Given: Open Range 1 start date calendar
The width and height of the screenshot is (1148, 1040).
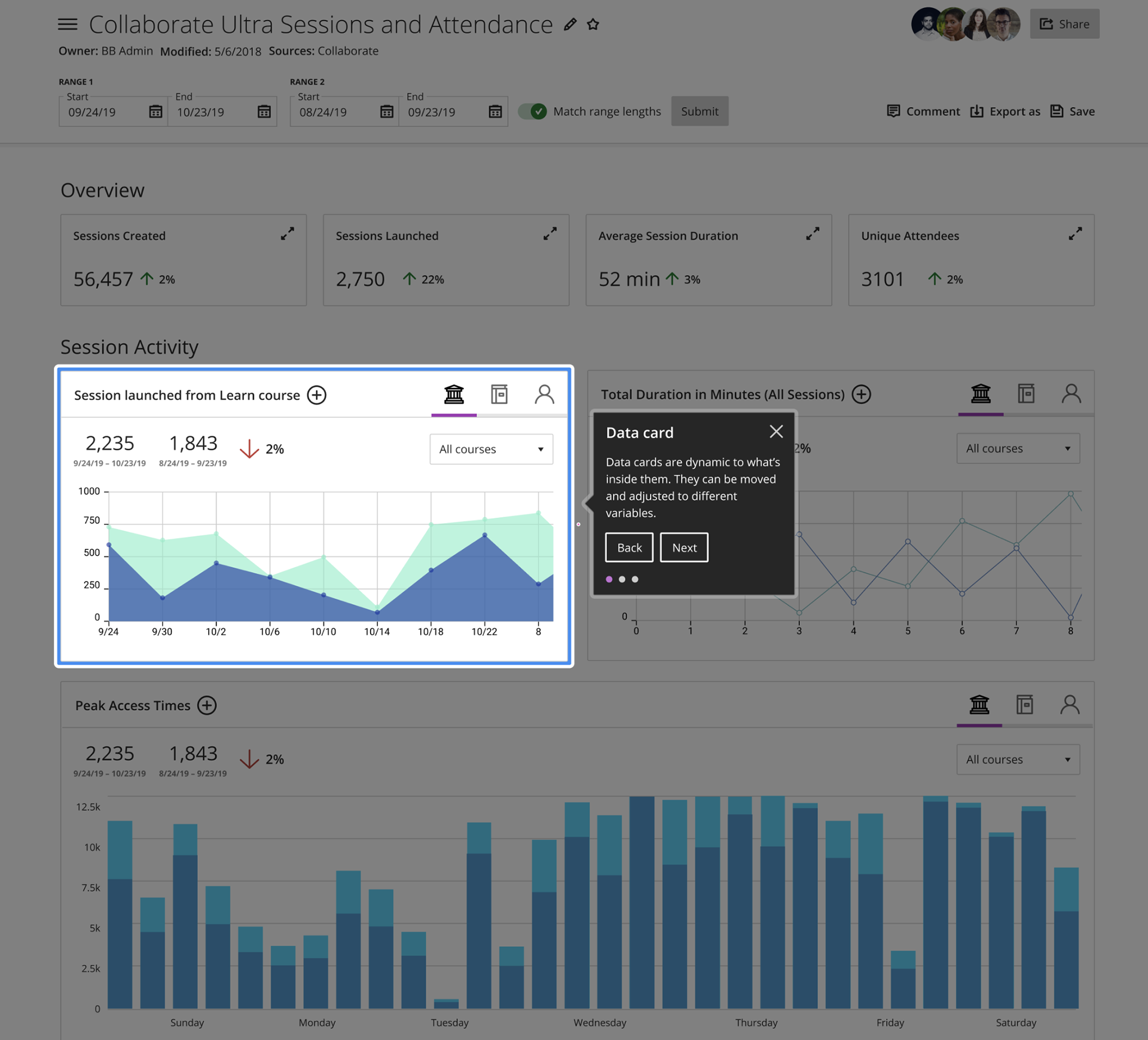Looking at the screenshot, I should click(155, 112).
